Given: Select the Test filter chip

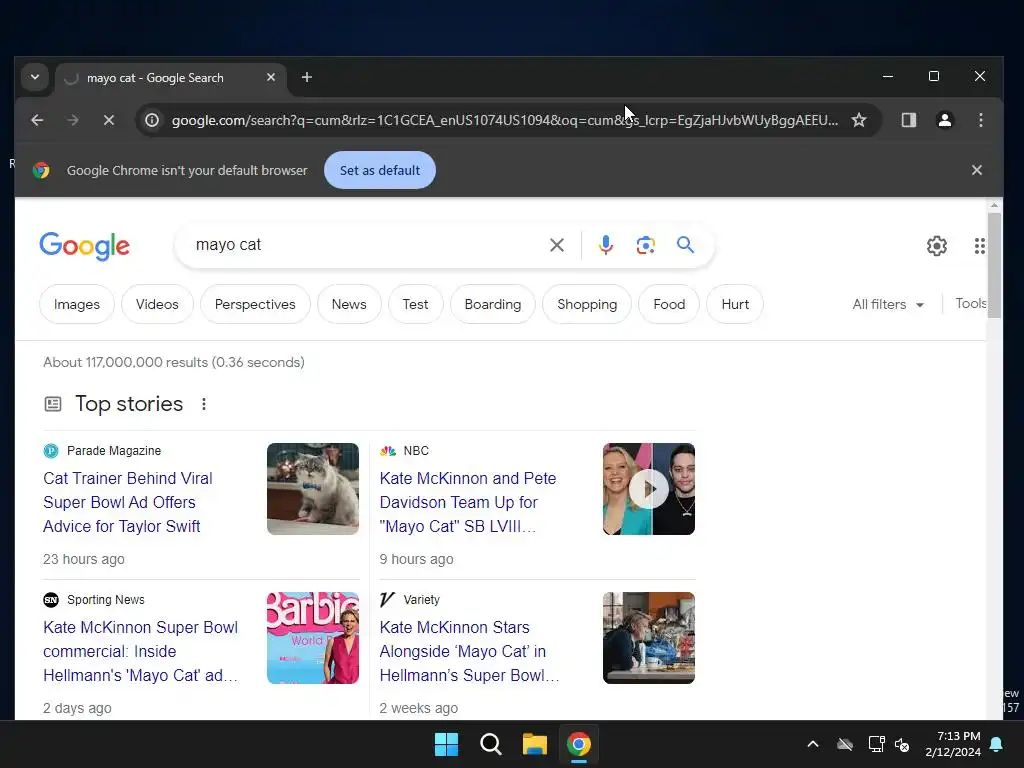Looking at the screenshot, I should pos(415,304).
